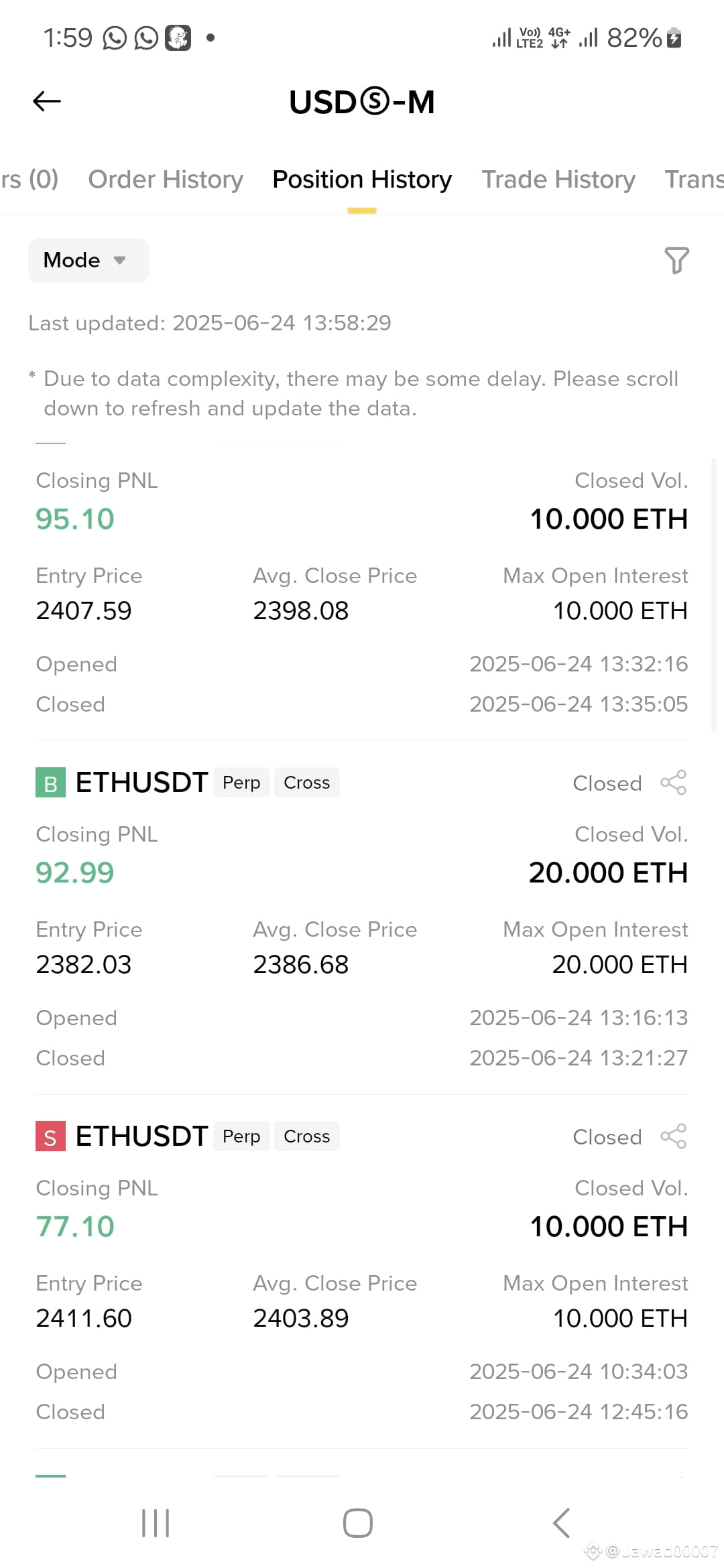The width and height of the screenshot is (724, 1568).
Task: Open the battery status icon
Action: 675,38
